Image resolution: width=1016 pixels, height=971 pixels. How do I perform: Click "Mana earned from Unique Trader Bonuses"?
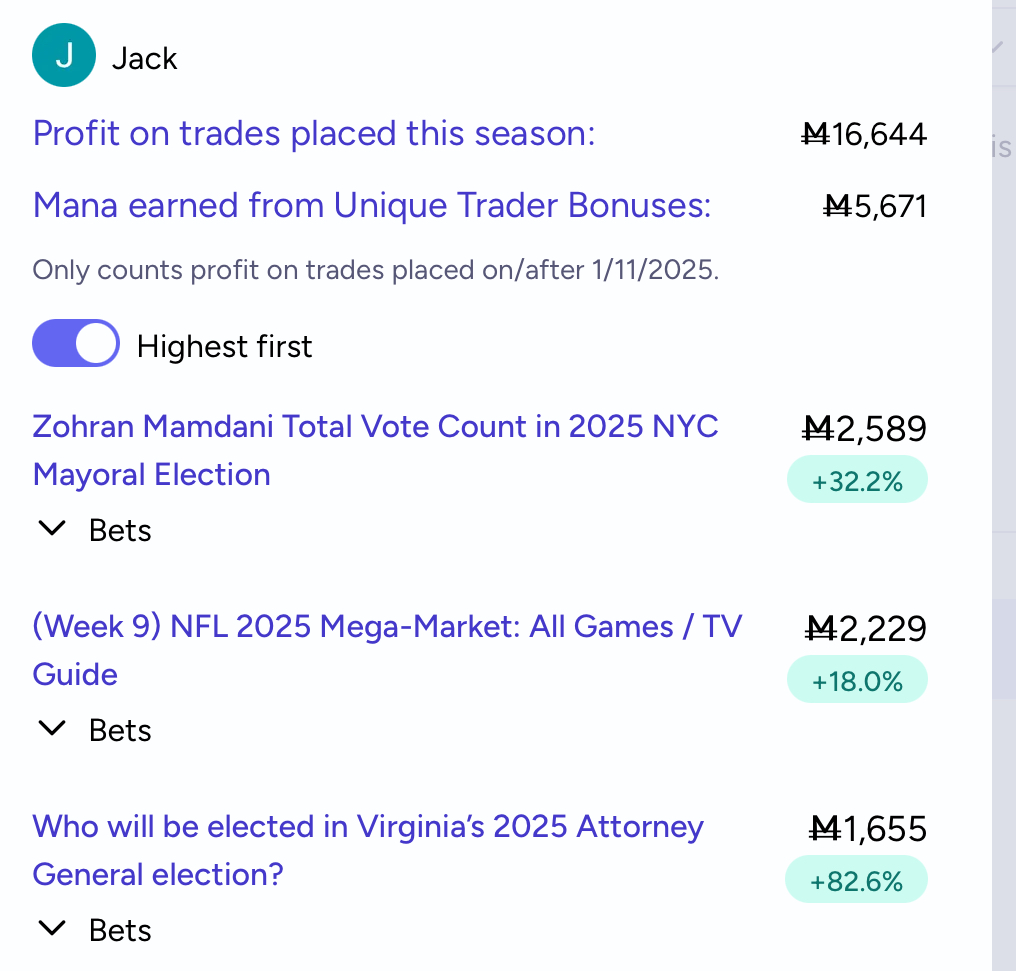[x=372, y=205]
